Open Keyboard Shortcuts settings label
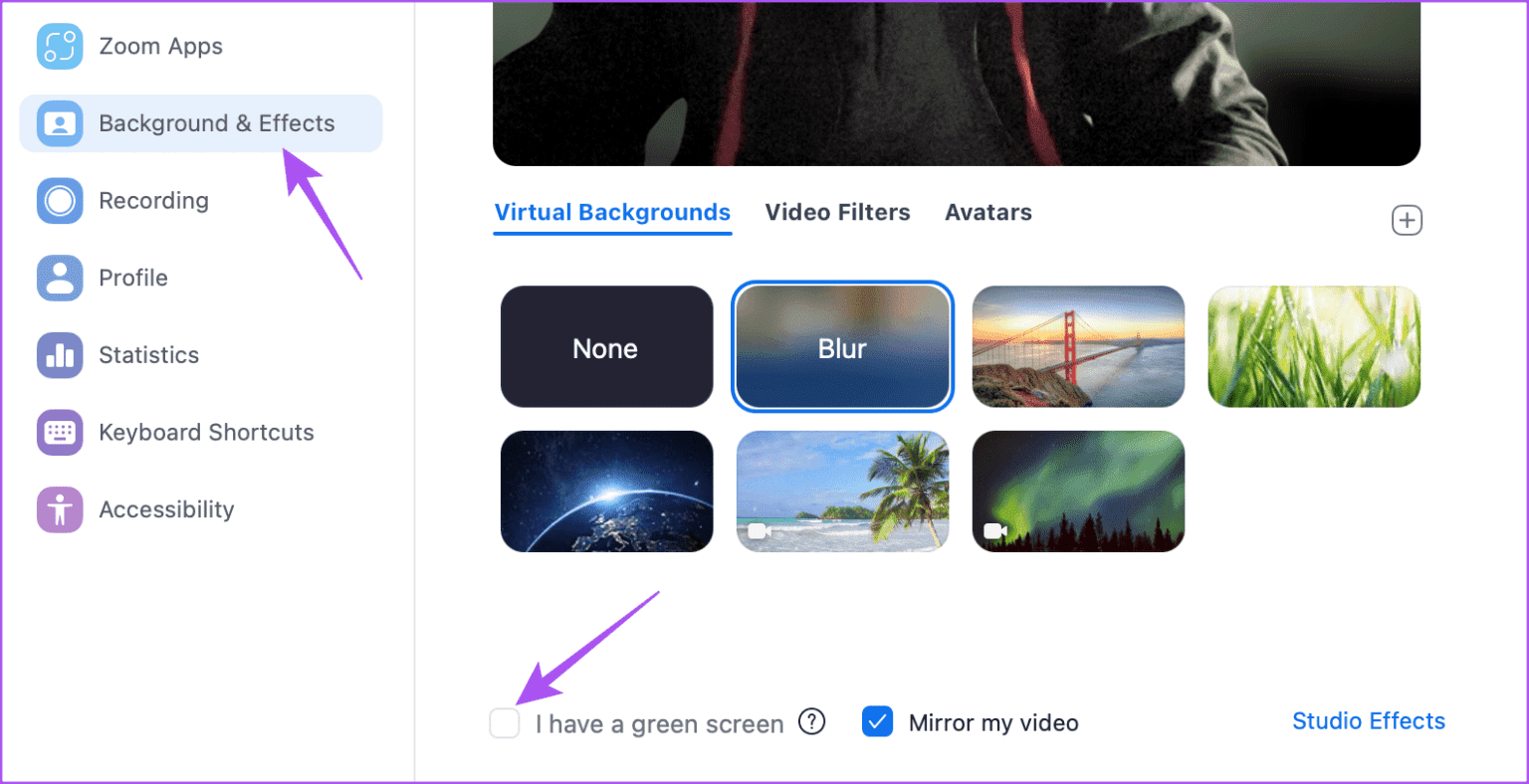This screenshot has height=784, width=1529. [x=206, y=433]
